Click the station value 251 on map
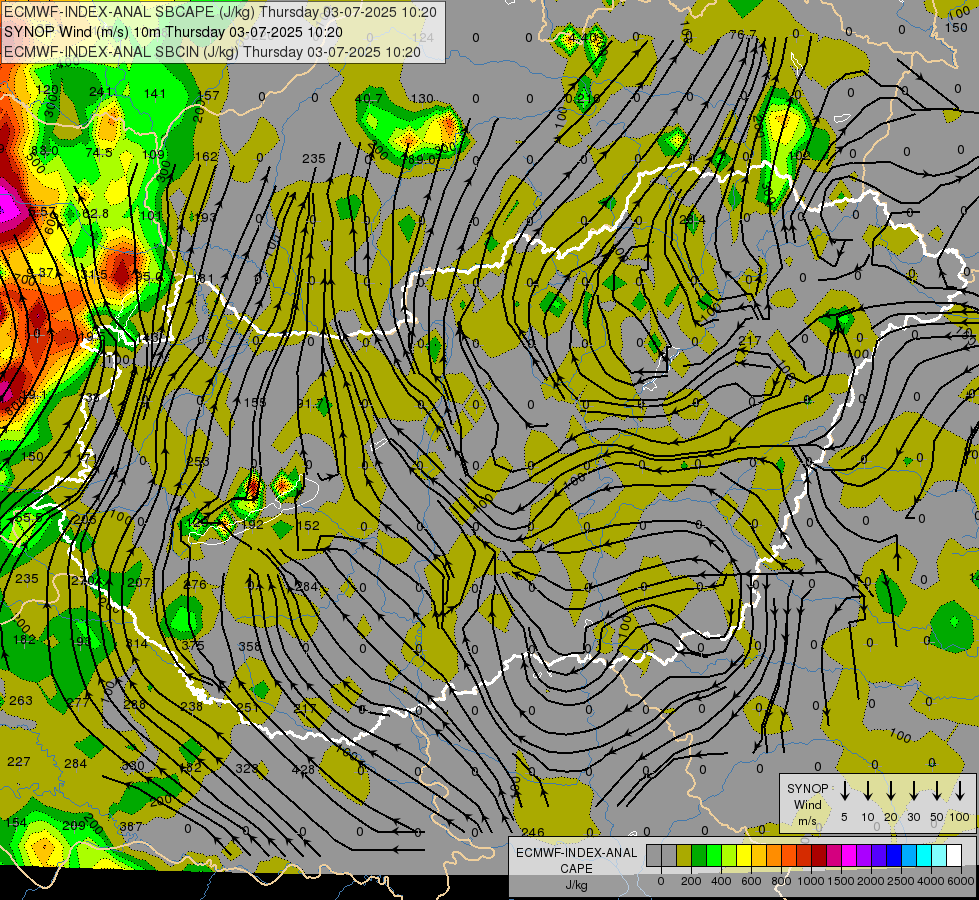This screenshot has height=900, width=979. [247, 708]
